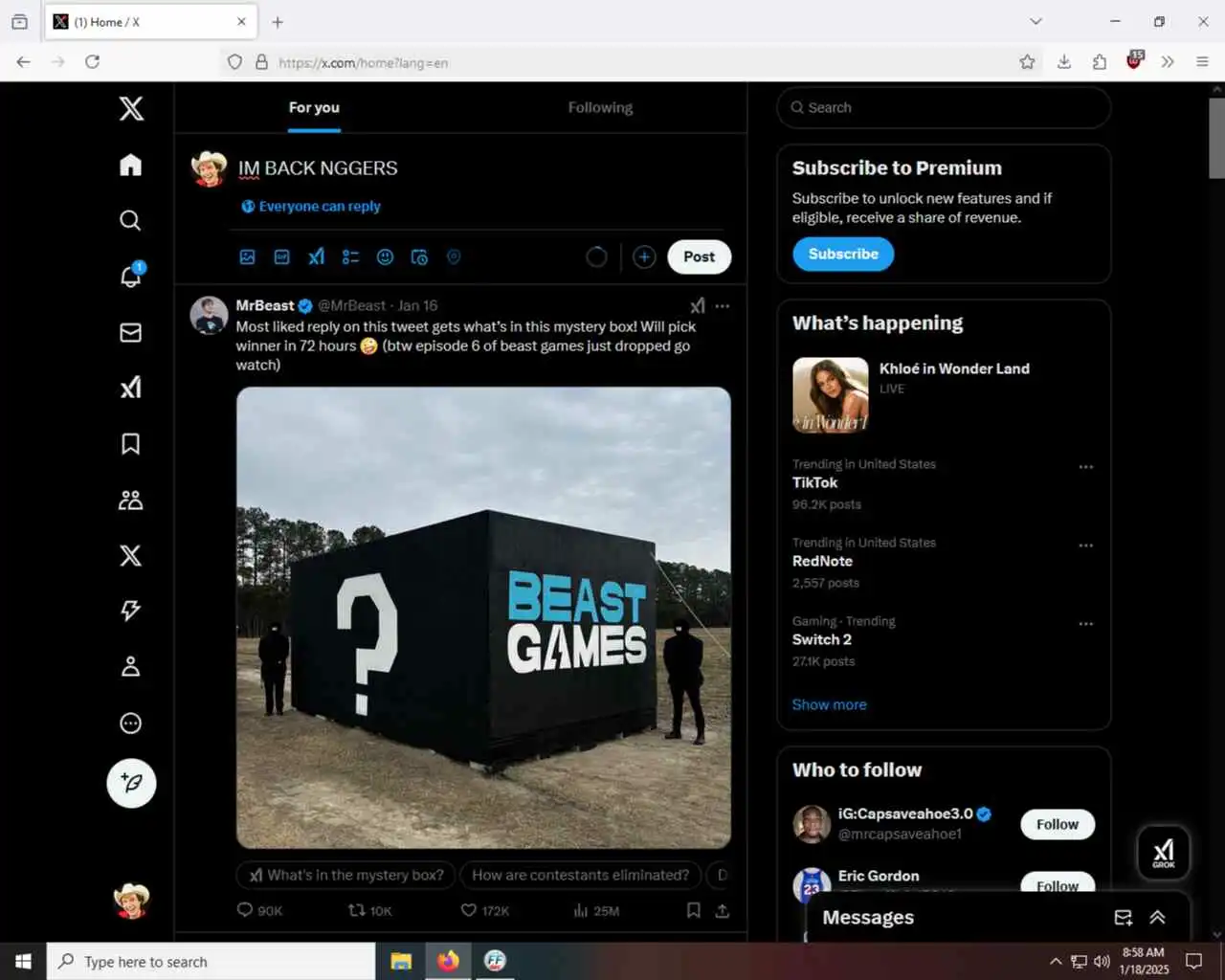Image resolution: width=1225 pixels, height=980 pixels.
Task: Open Profile person icon in sidebar
Action: 131,666
